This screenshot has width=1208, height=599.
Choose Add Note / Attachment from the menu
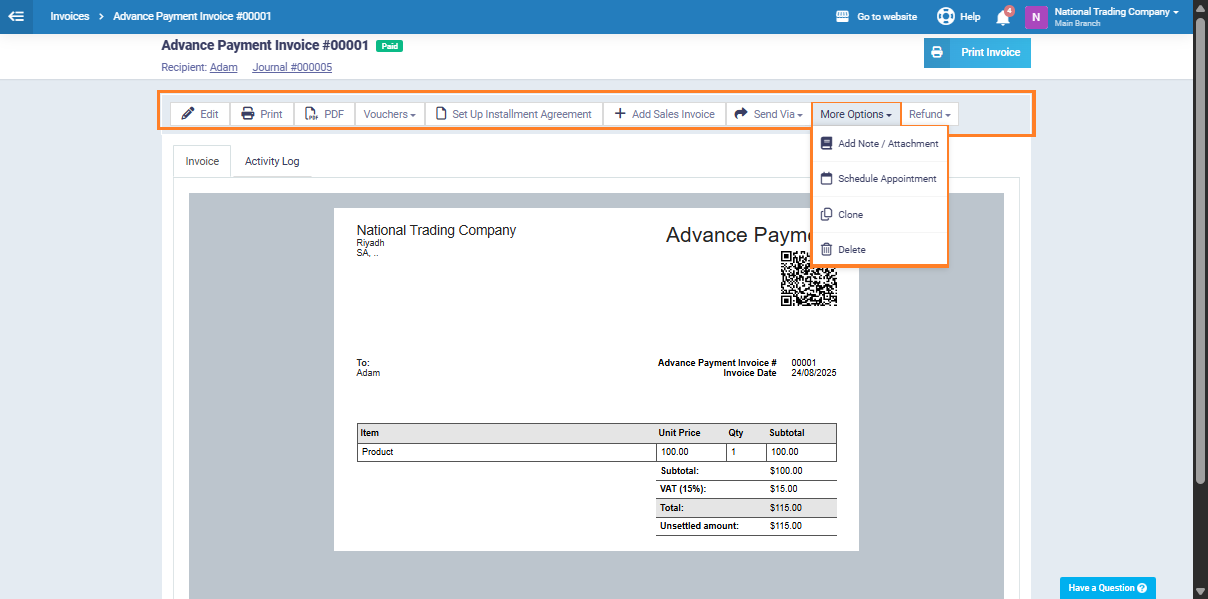879,144
